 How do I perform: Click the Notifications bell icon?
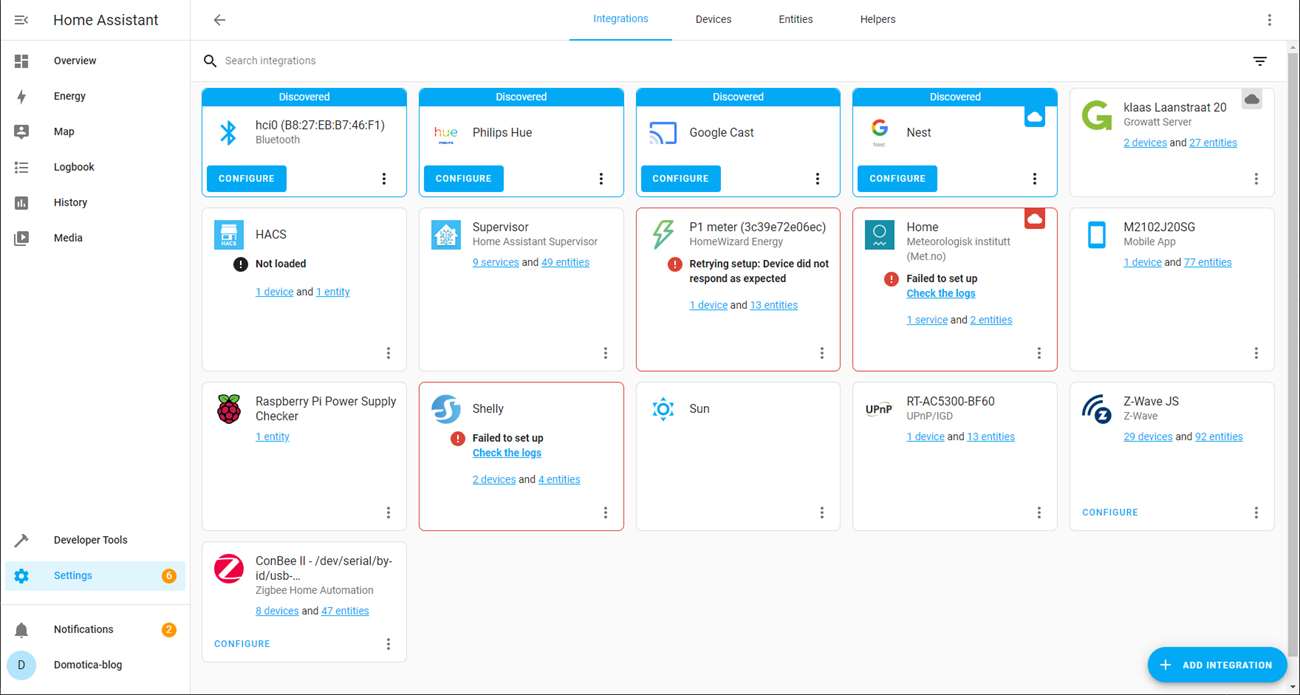pos(21,630)
